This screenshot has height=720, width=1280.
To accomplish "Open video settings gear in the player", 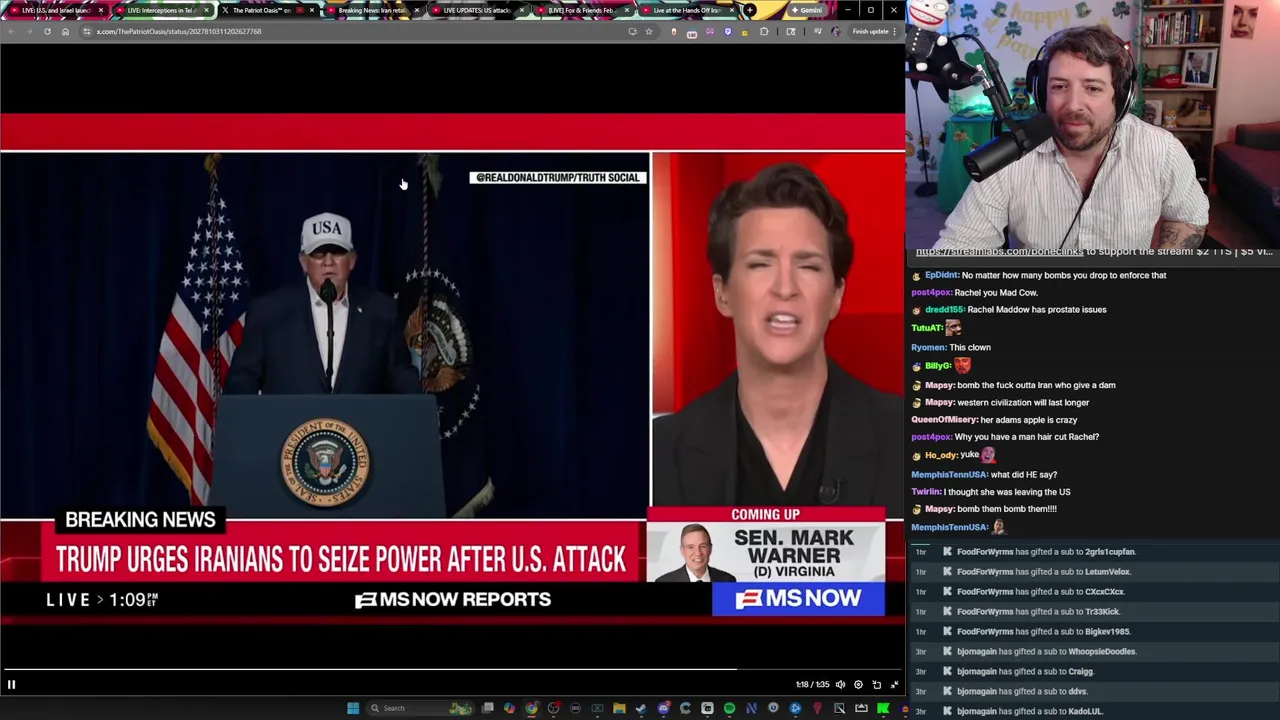I will point(858,685).
